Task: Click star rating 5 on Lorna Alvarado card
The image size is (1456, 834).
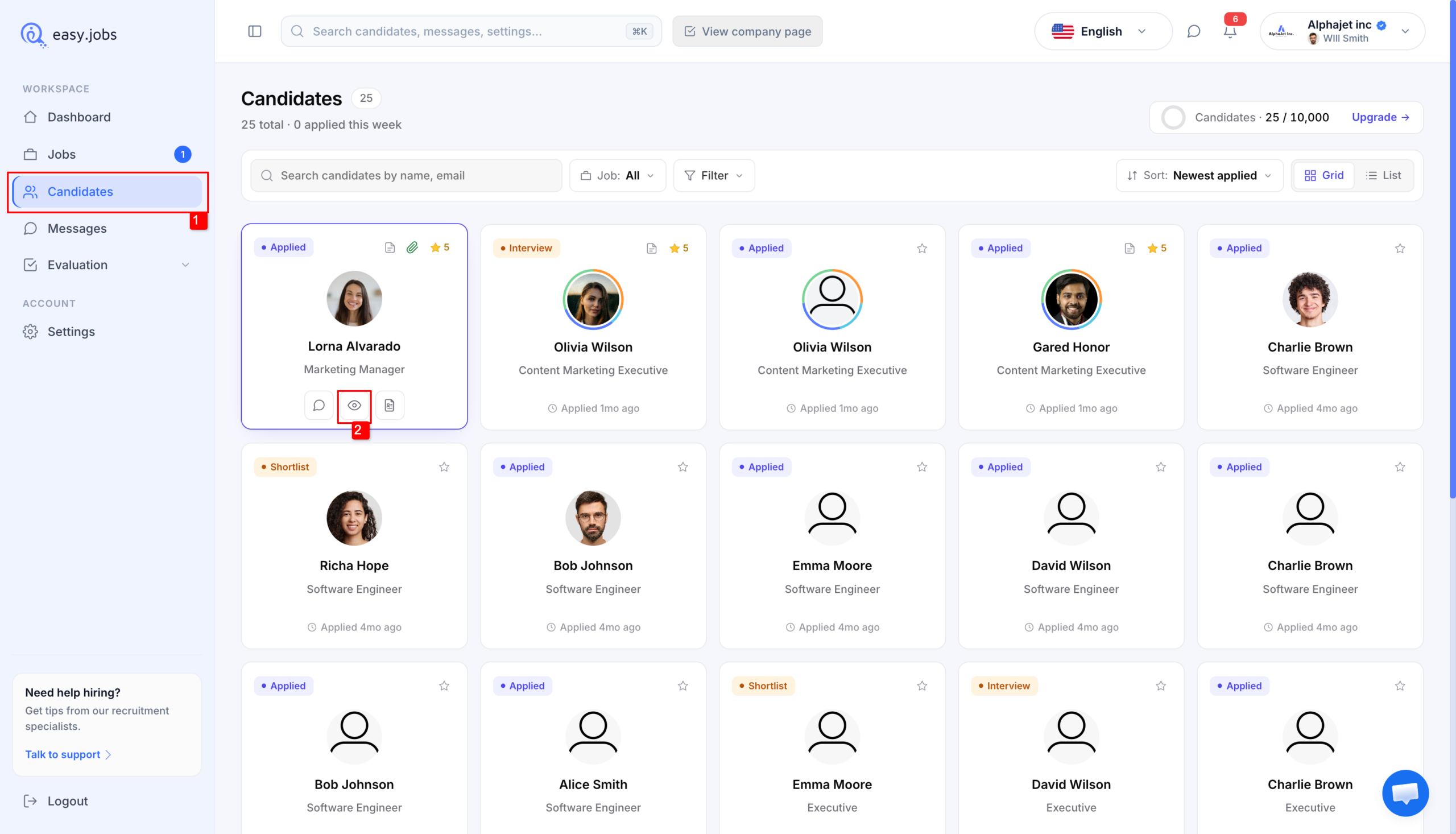Action: (x=440, y=247)
